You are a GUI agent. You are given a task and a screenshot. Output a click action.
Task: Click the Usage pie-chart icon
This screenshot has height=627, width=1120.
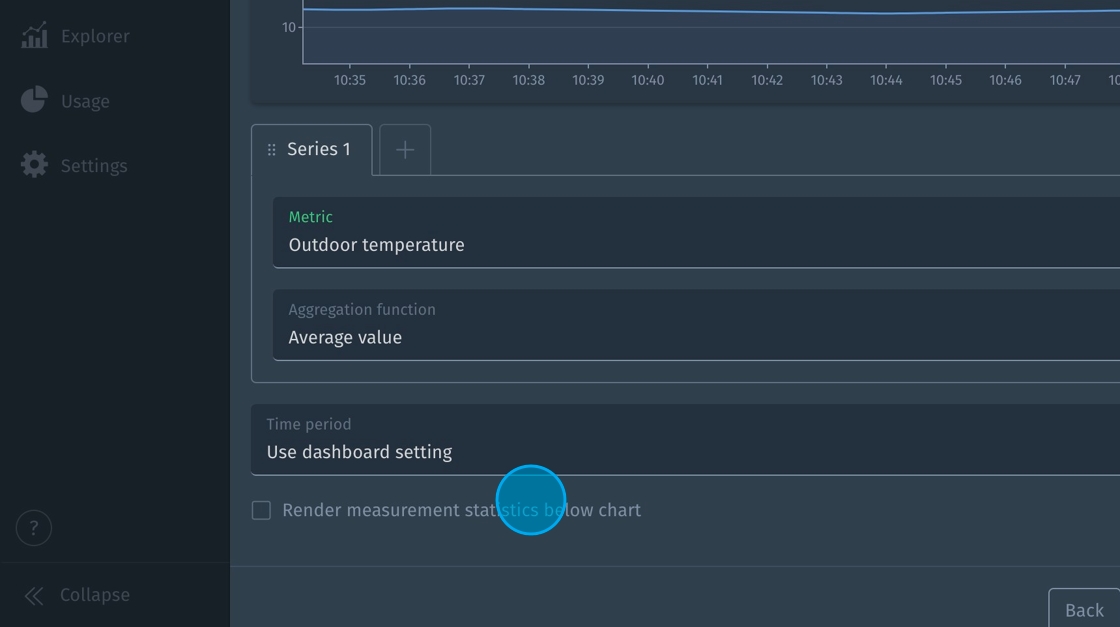pyautogui.click(x=34, y=100)
